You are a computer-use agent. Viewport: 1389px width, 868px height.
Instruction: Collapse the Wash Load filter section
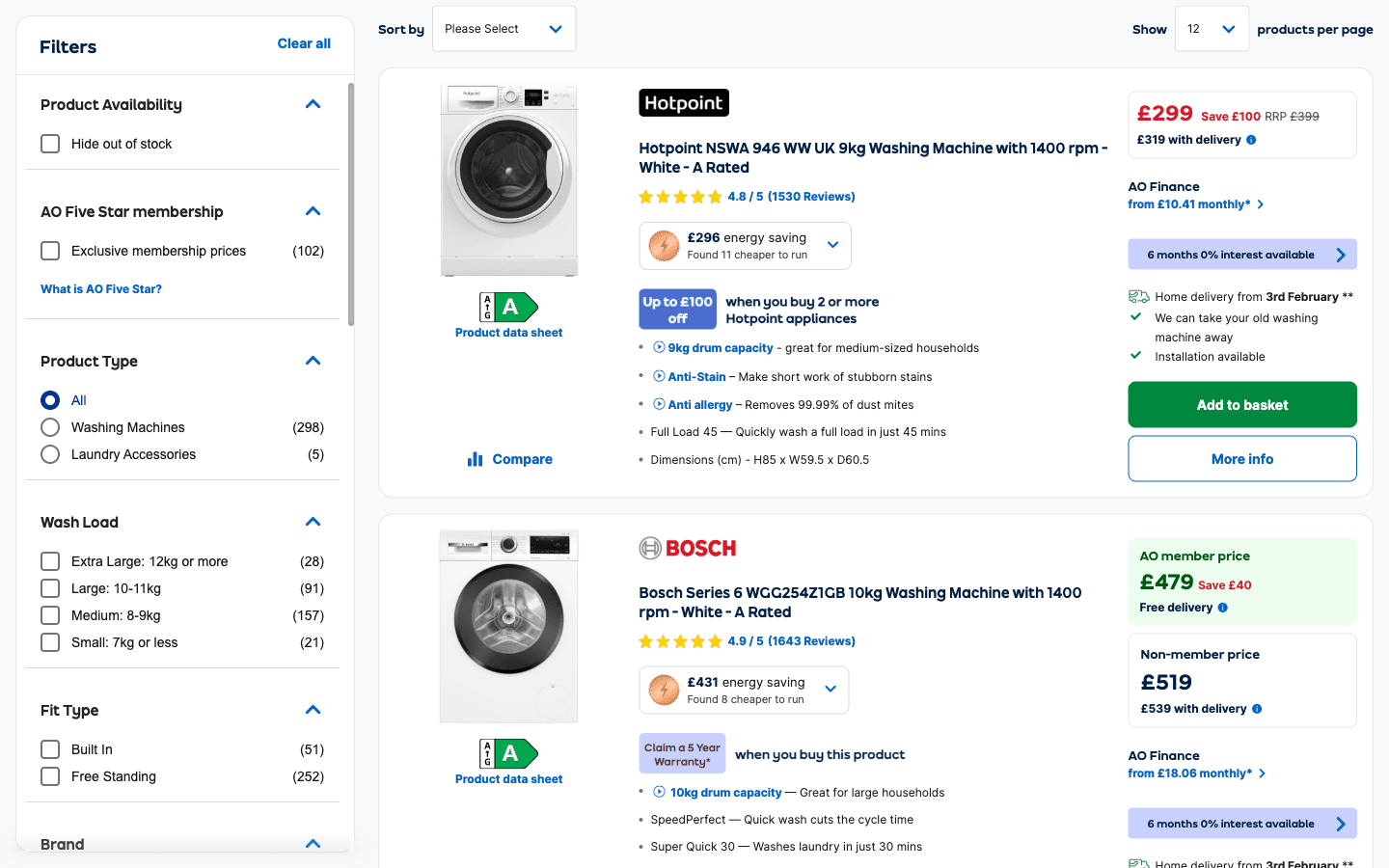pyautogui.click(x=313, y=522)
